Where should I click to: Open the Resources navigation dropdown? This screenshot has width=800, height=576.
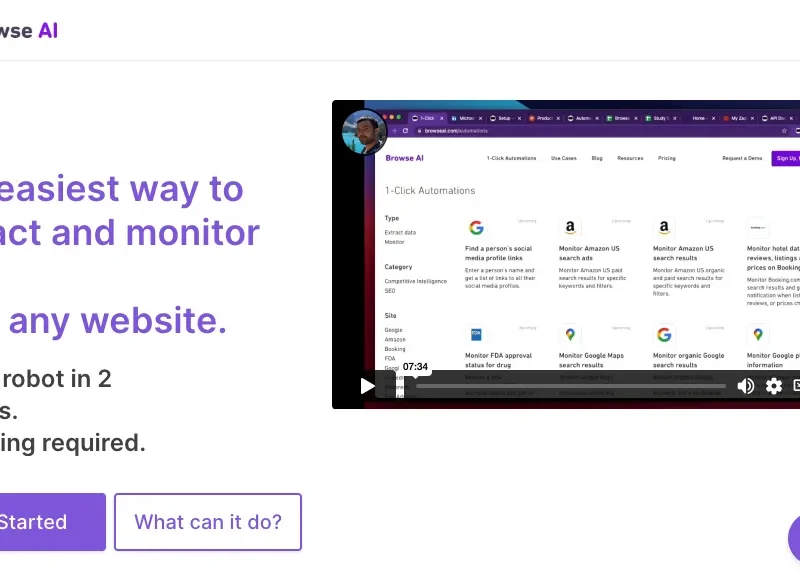click(631, 158)
